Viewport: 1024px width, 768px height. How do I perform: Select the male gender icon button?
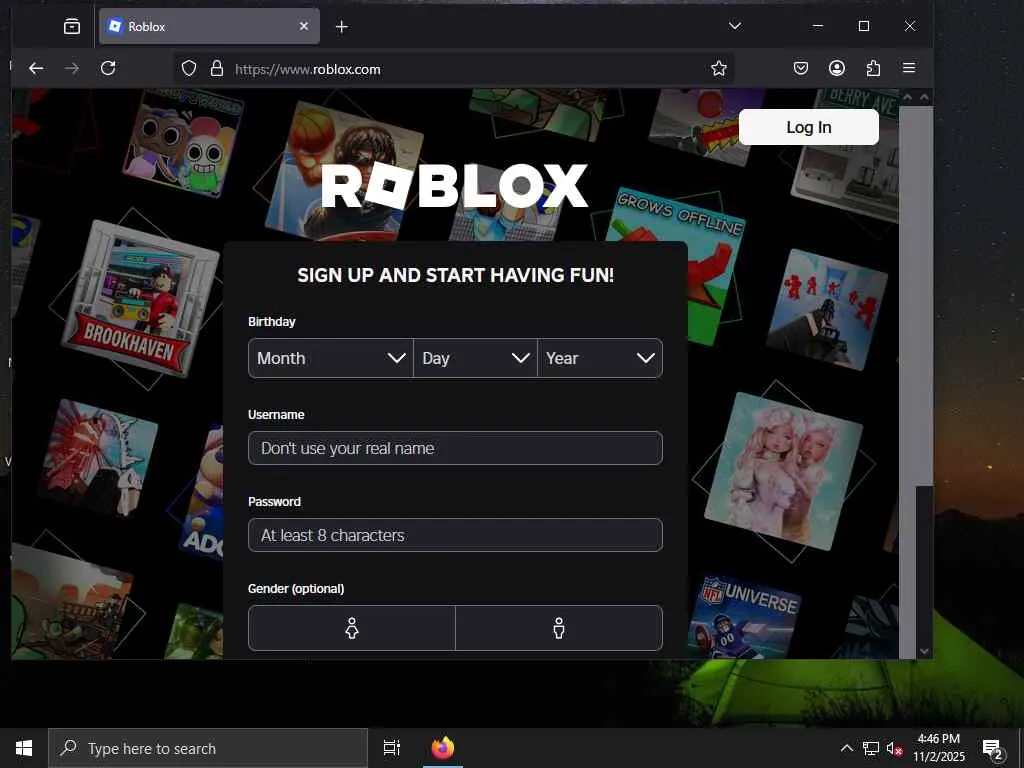point(559,628)
